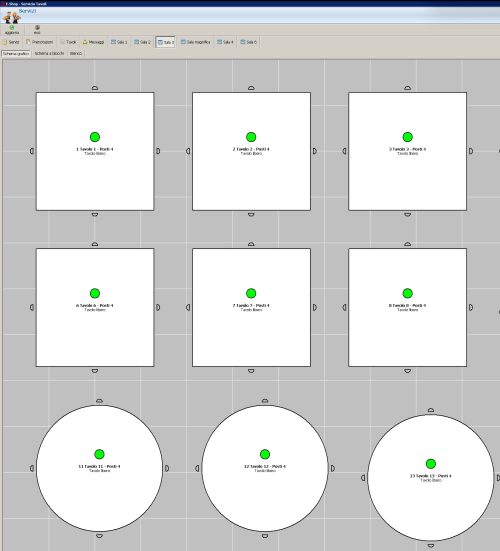Click the green status dot on Tavolo 3
The height and width of the screenshot is (551, 500).
tap(407, 137)
